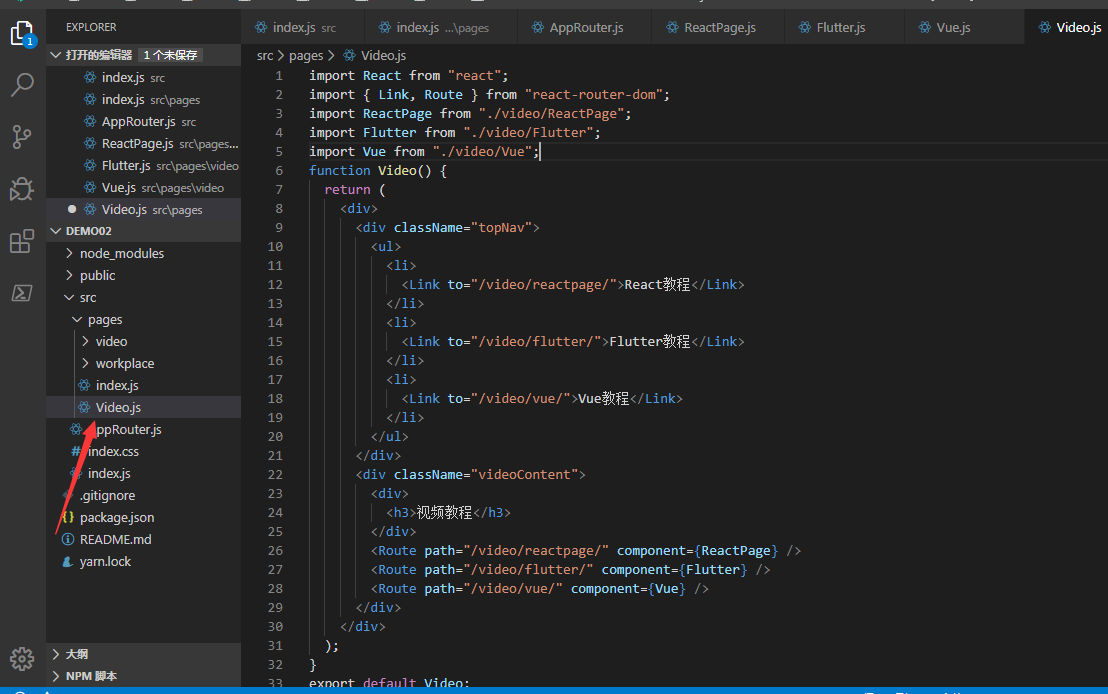Screen dimensions: 1108x694
Task: Open Source Control view icon
Action: 22,136
